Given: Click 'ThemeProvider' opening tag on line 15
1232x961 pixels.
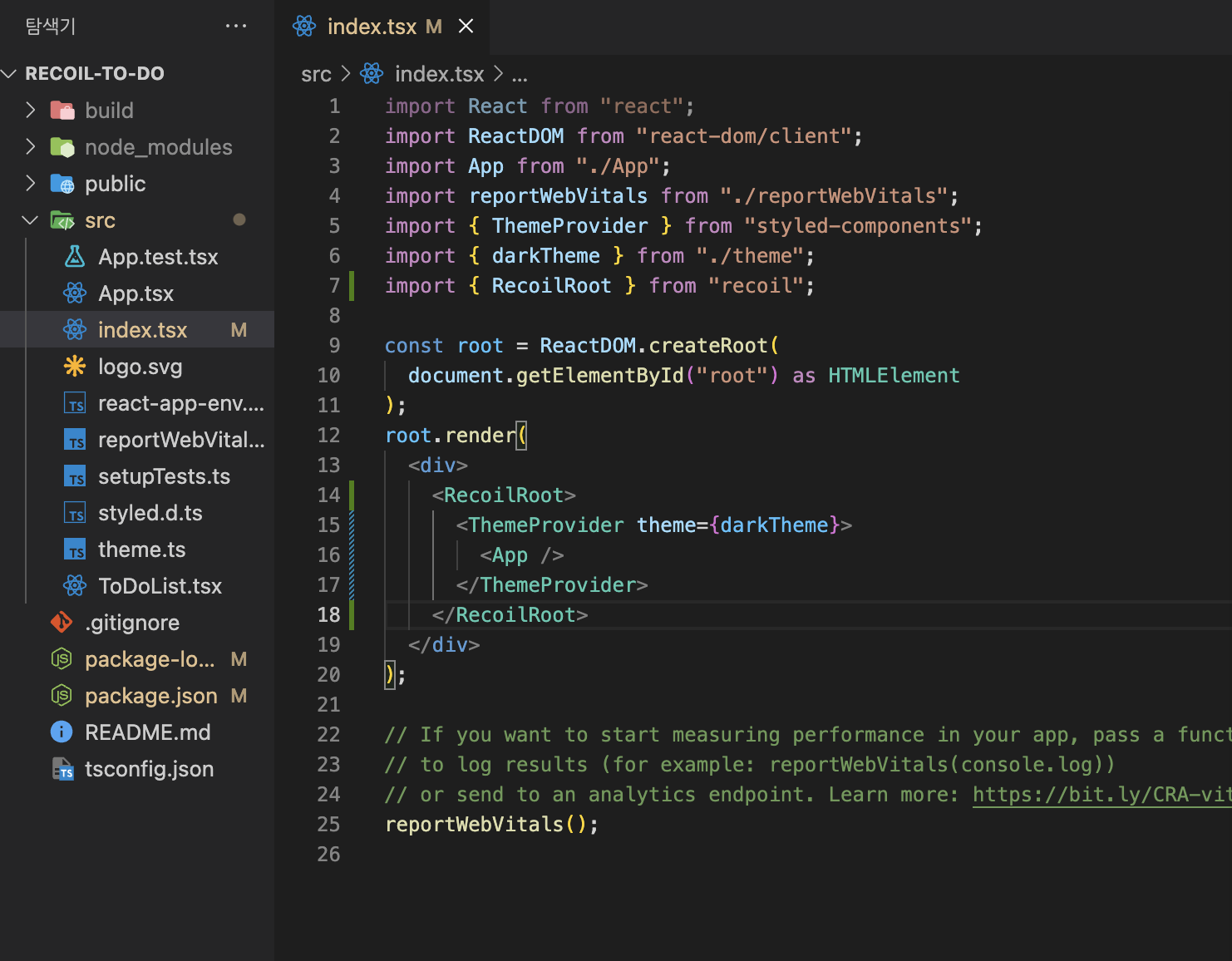Looking at the screenshot, I should [545, 525].
